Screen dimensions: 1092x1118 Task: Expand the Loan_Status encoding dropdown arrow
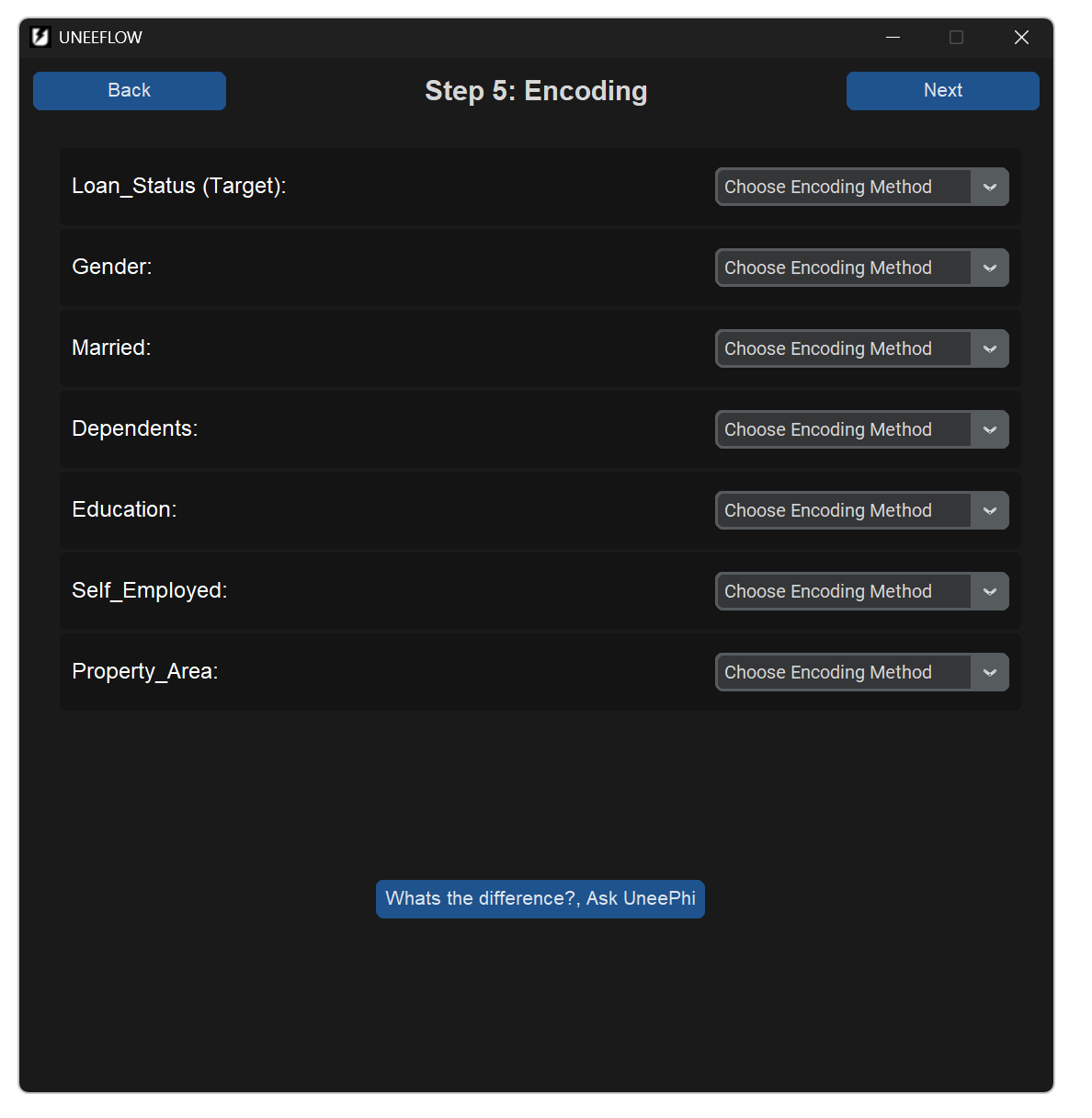click(990, 187)
